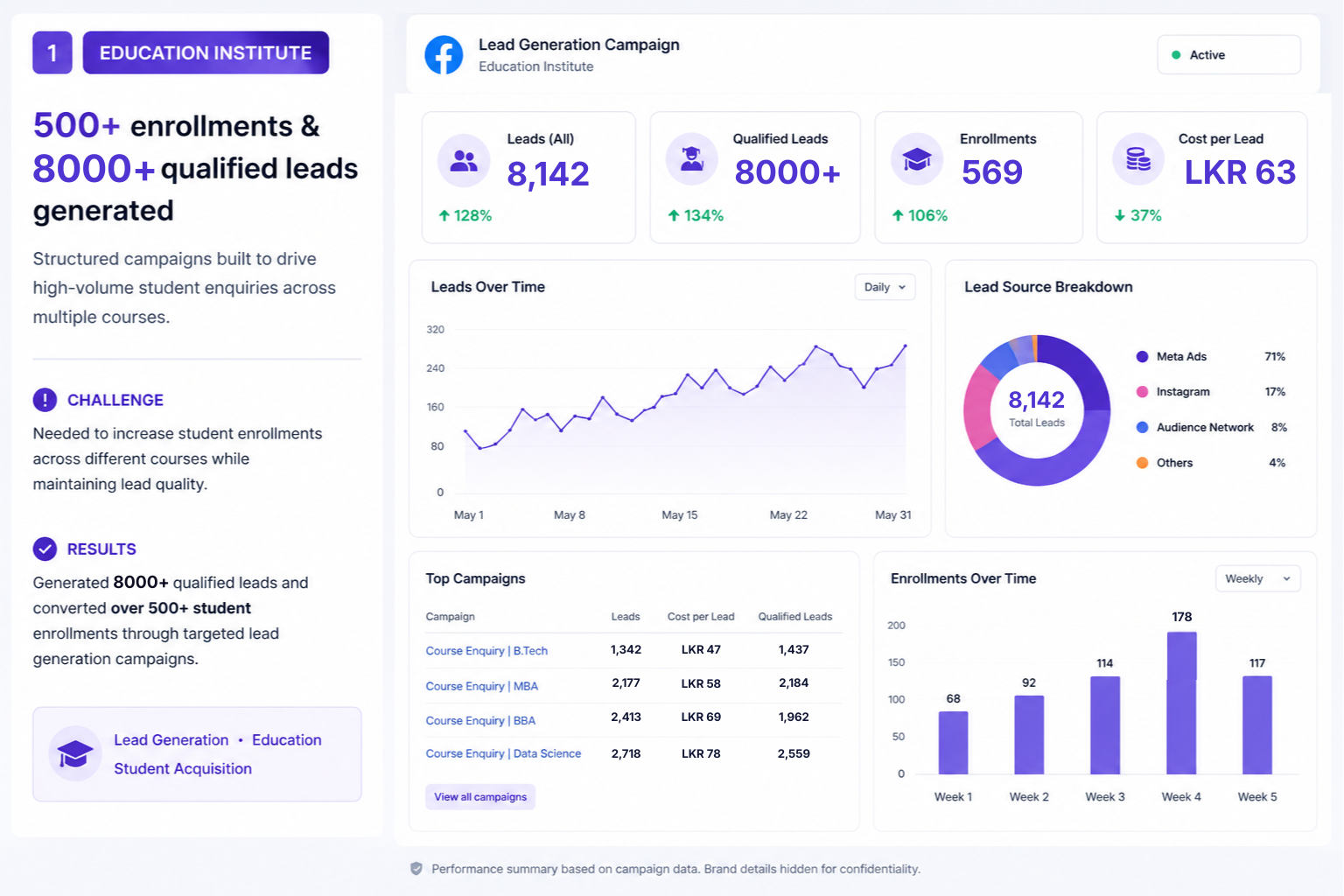Click the Leads (All) people icon
This screenshot has height=896, width=1344.
(x=464, y=160)
